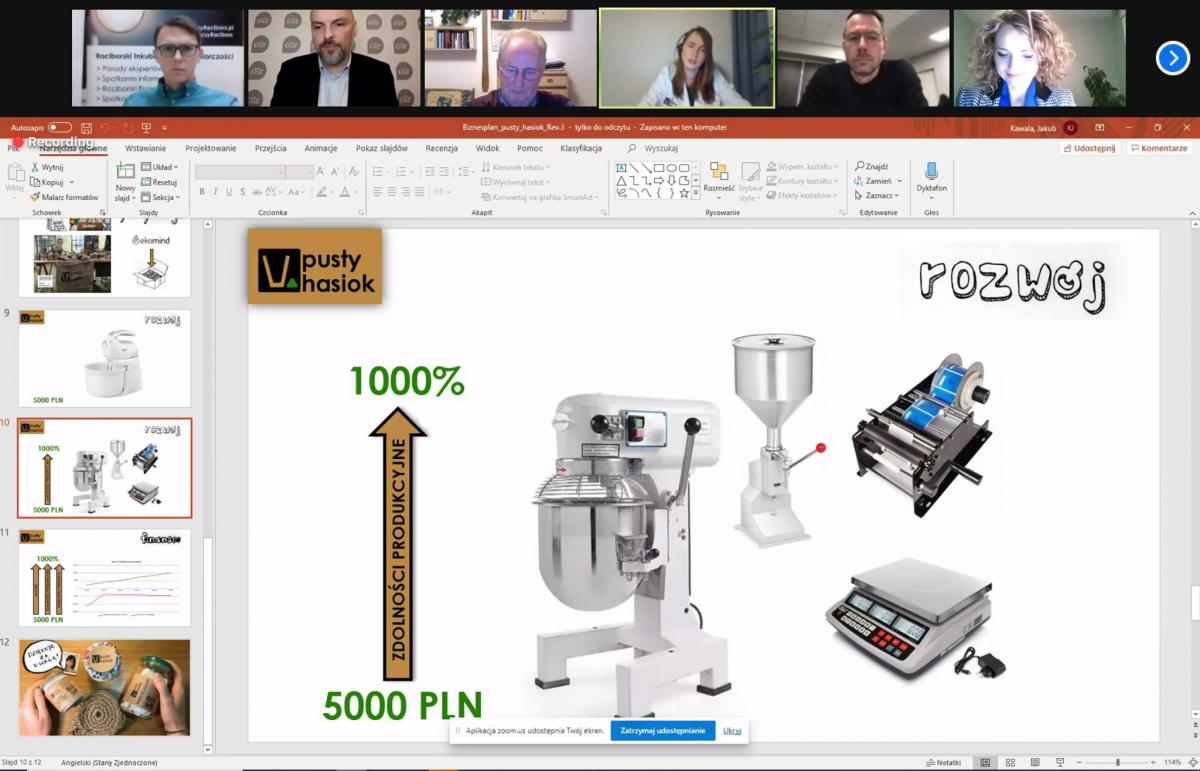Open the font name combo box
Viewport: 1200px width, 771px height.
(x=240, y=172)
